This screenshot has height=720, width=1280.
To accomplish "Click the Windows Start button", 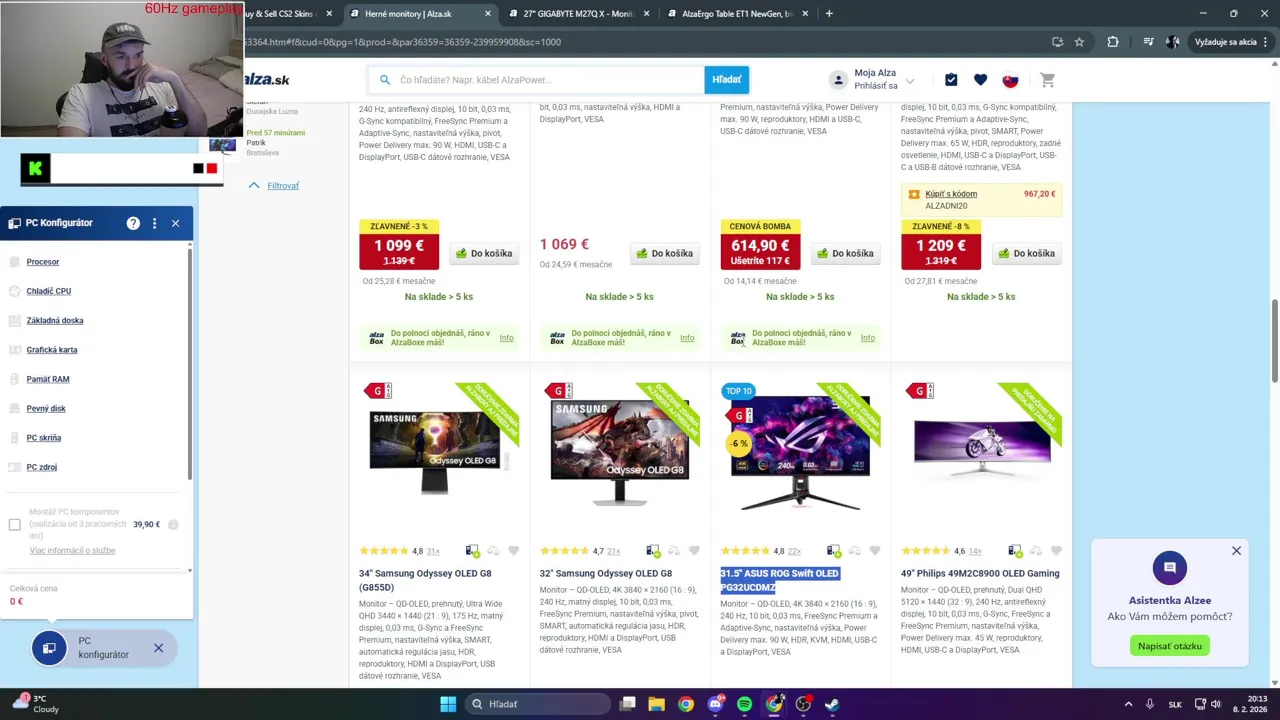I will 448,704.
